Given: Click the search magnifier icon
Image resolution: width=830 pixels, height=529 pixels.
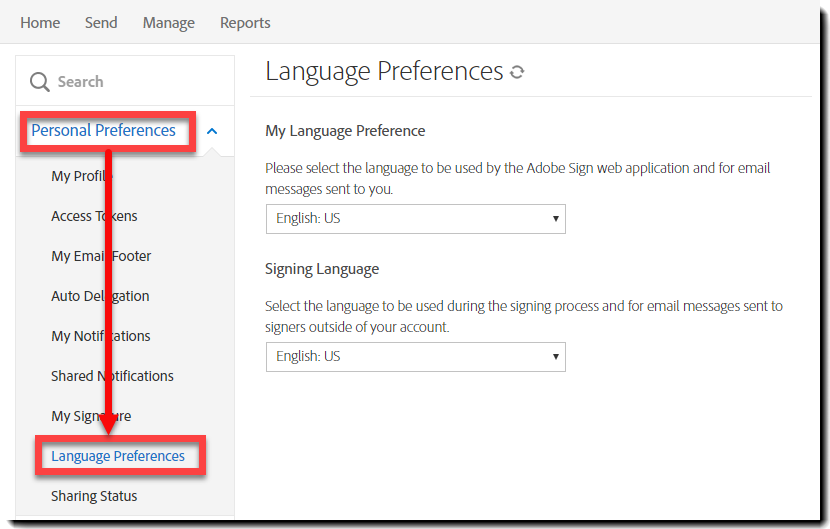Looking at the screenshot, I should 40,82.
